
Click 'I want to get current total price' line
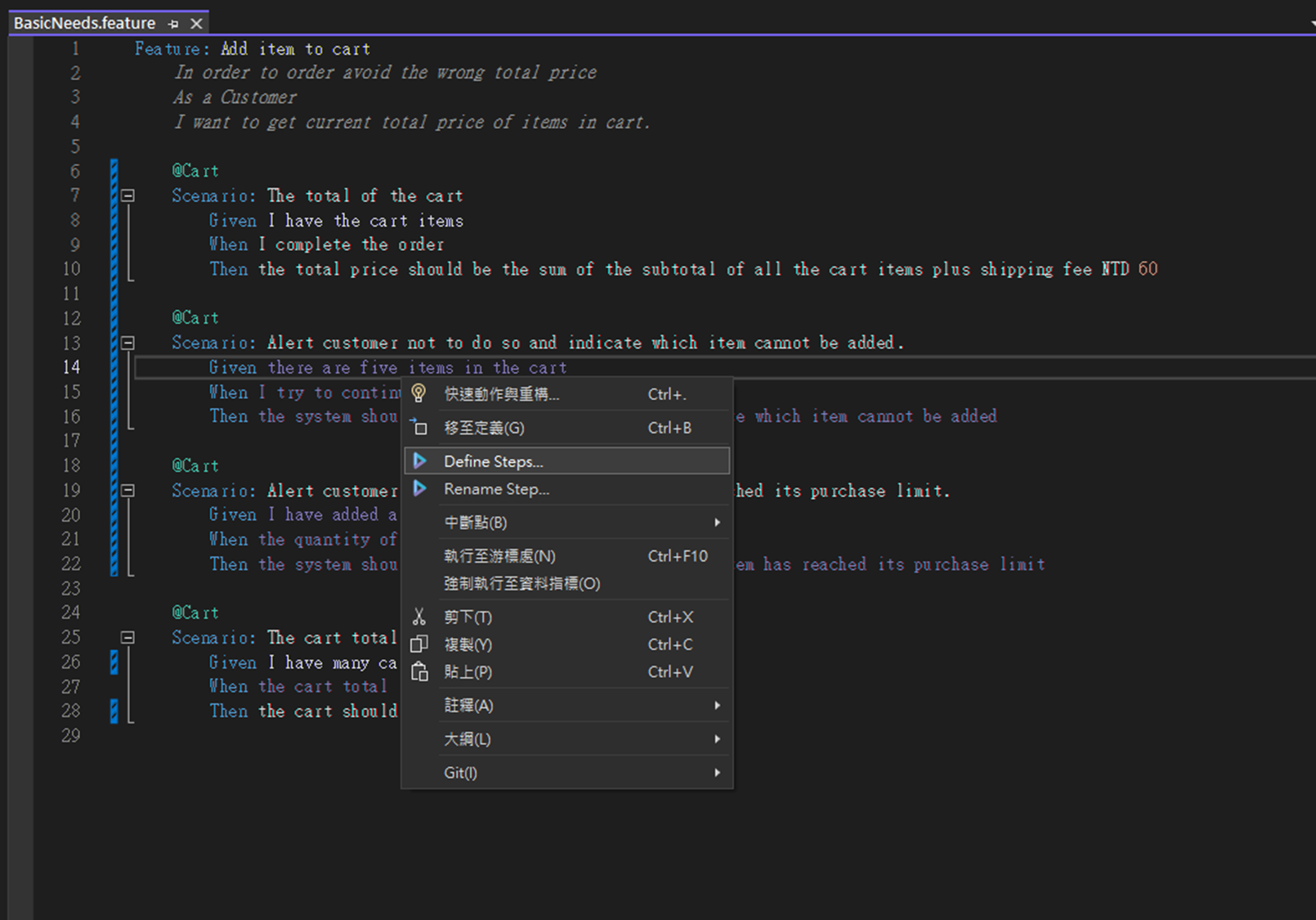tap(413, 122)
